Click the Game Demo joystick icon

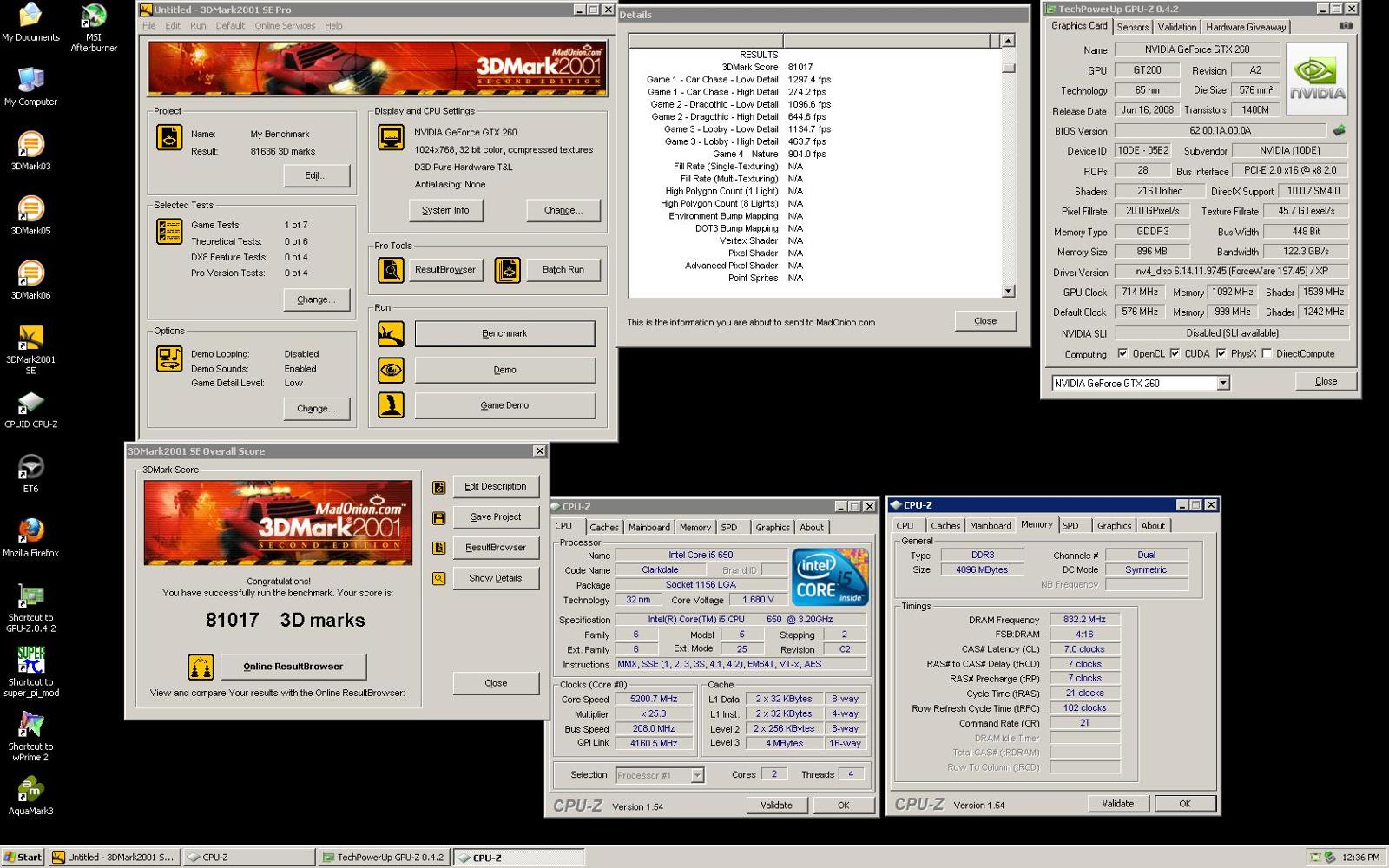point(391,405)
